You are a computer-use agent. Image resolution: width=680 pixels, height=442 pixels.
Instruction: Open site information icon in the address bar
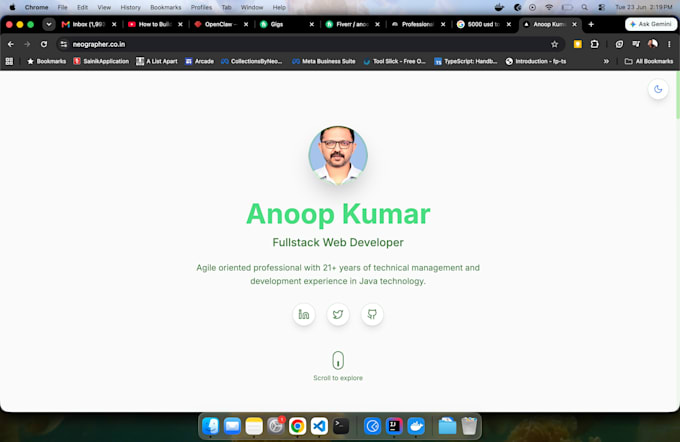64,44
